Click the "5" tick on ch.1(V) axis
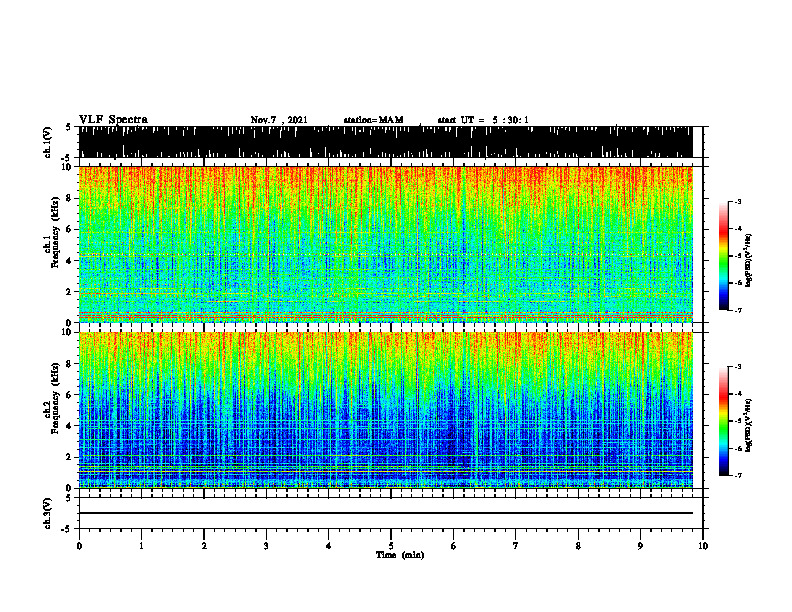This screenshot has height=612, width=792. pyautogui.click(x=69, y=127)
